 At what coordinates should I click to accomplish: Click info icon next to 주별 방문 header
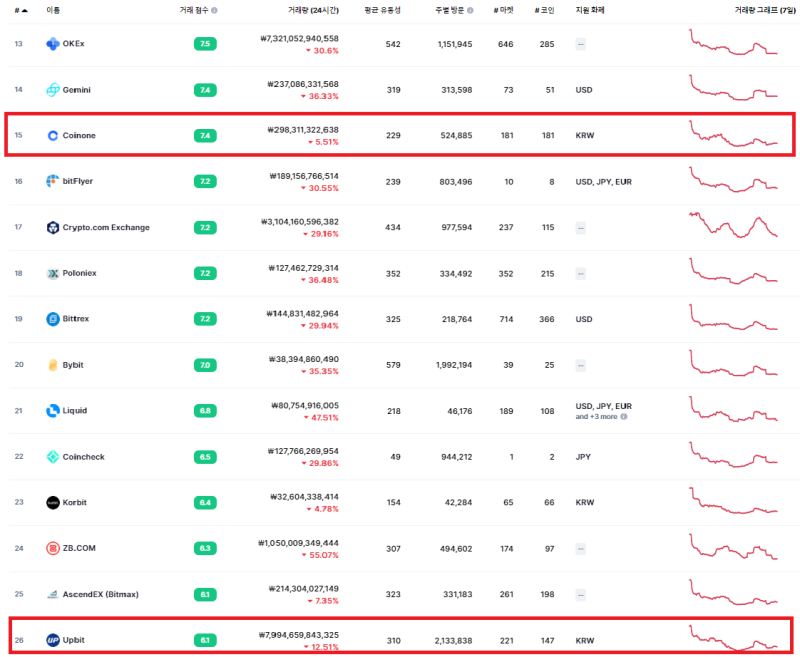point(470,10)
